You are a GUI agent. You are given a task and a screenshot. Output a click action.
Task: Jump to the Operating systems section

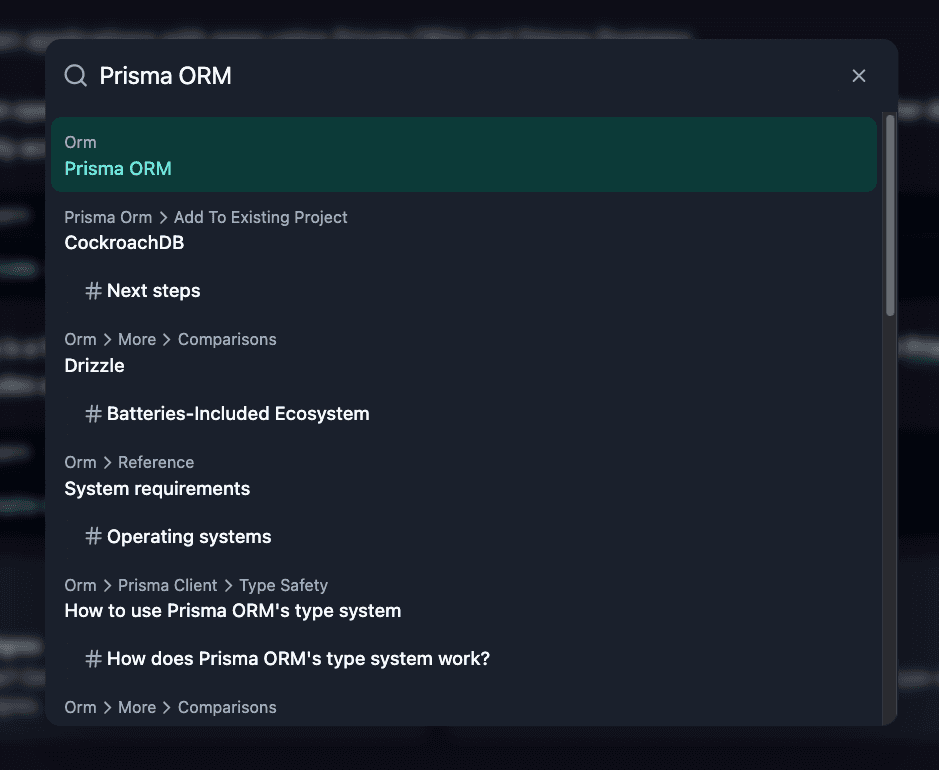[x=190, y=536]
